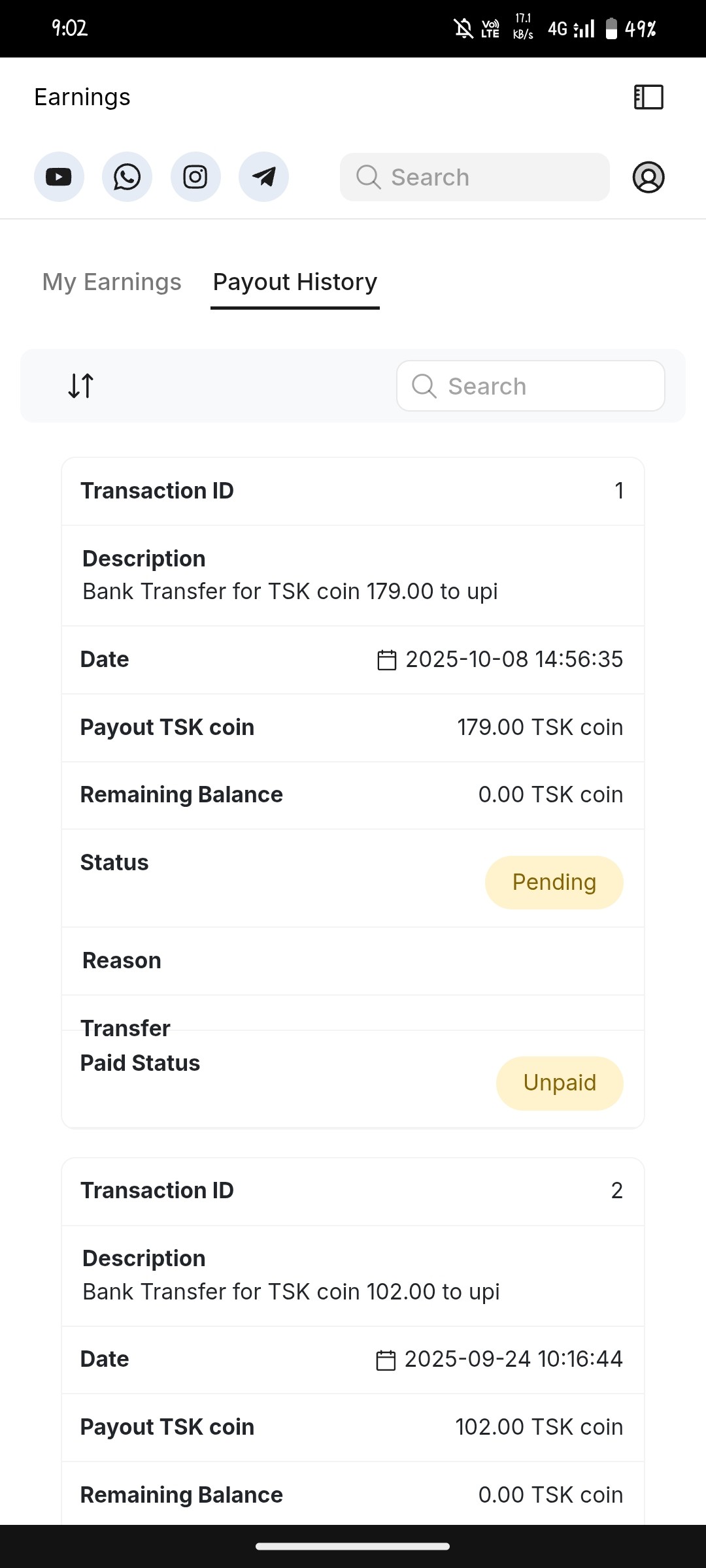Tap the magnifier icon in payout search
The image size is (706, 1568).
[424, 386]
